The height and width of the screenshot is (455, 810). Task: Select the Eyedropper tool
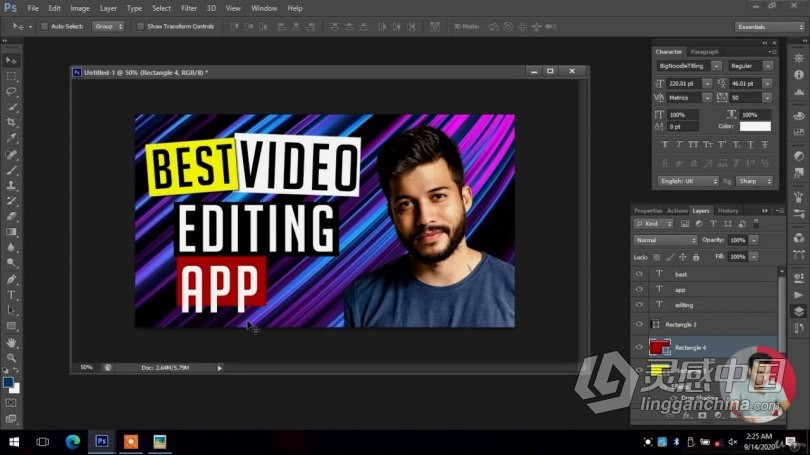pyautogui.click(x=11, y=138)
